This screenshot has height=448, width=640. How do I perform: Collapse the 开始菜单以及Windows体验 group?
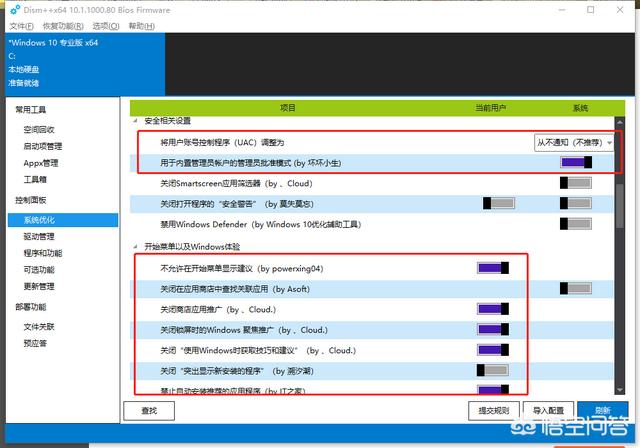click(x=135, y=246)
